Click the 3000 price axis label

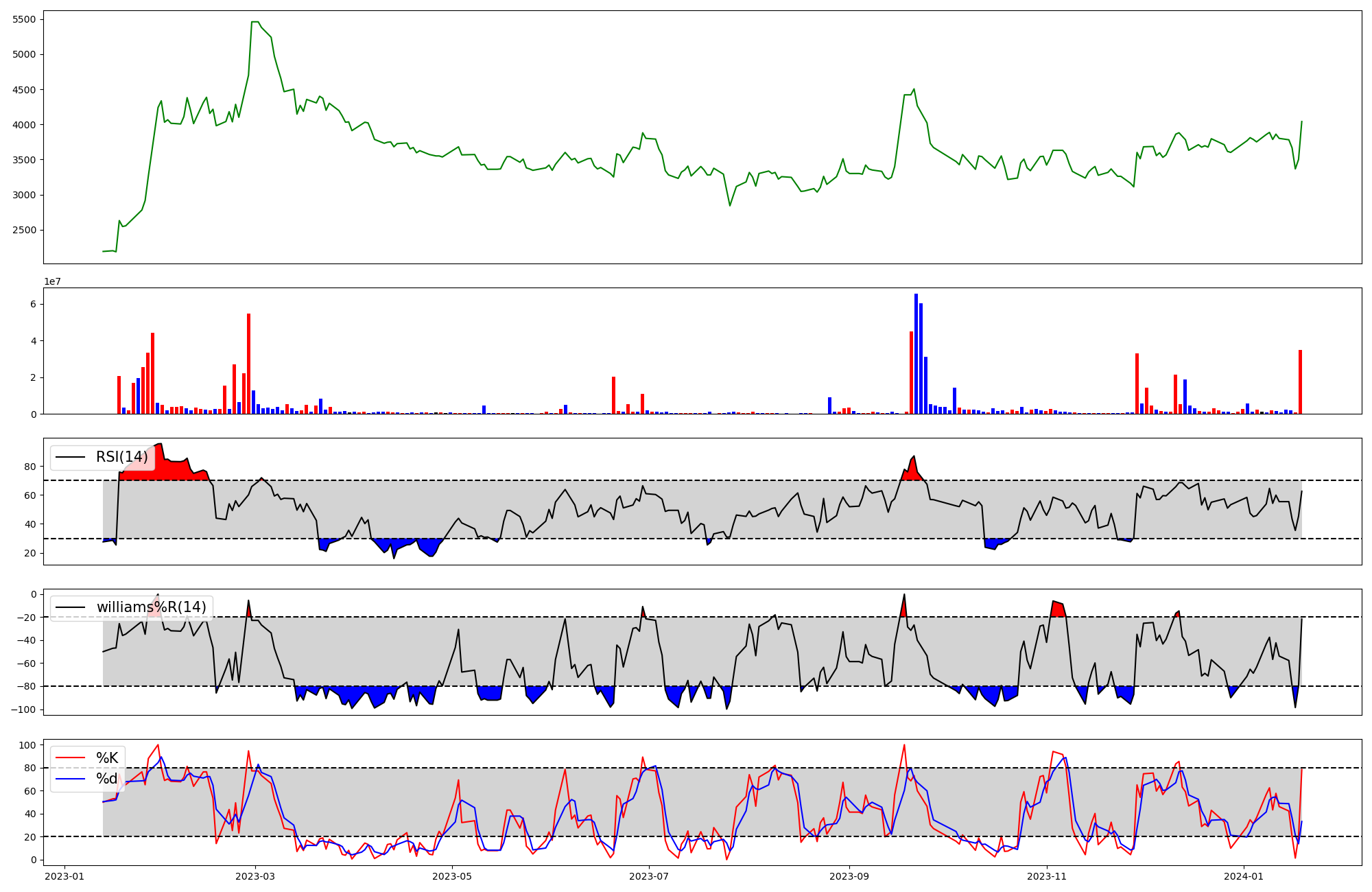(25, 195)
